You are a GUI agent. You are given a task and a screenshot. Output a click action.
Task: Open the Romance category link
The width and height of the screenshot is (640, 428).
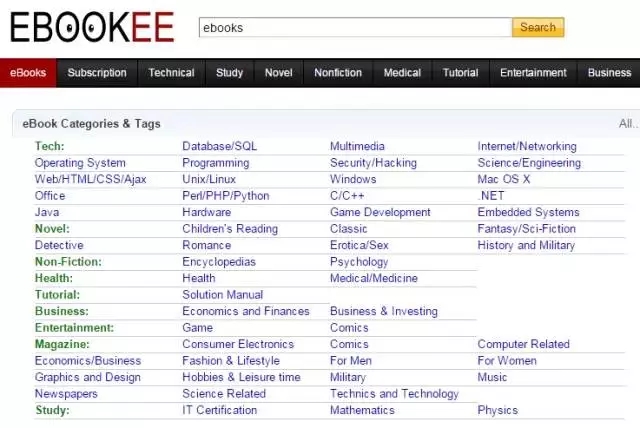point(207,245)
